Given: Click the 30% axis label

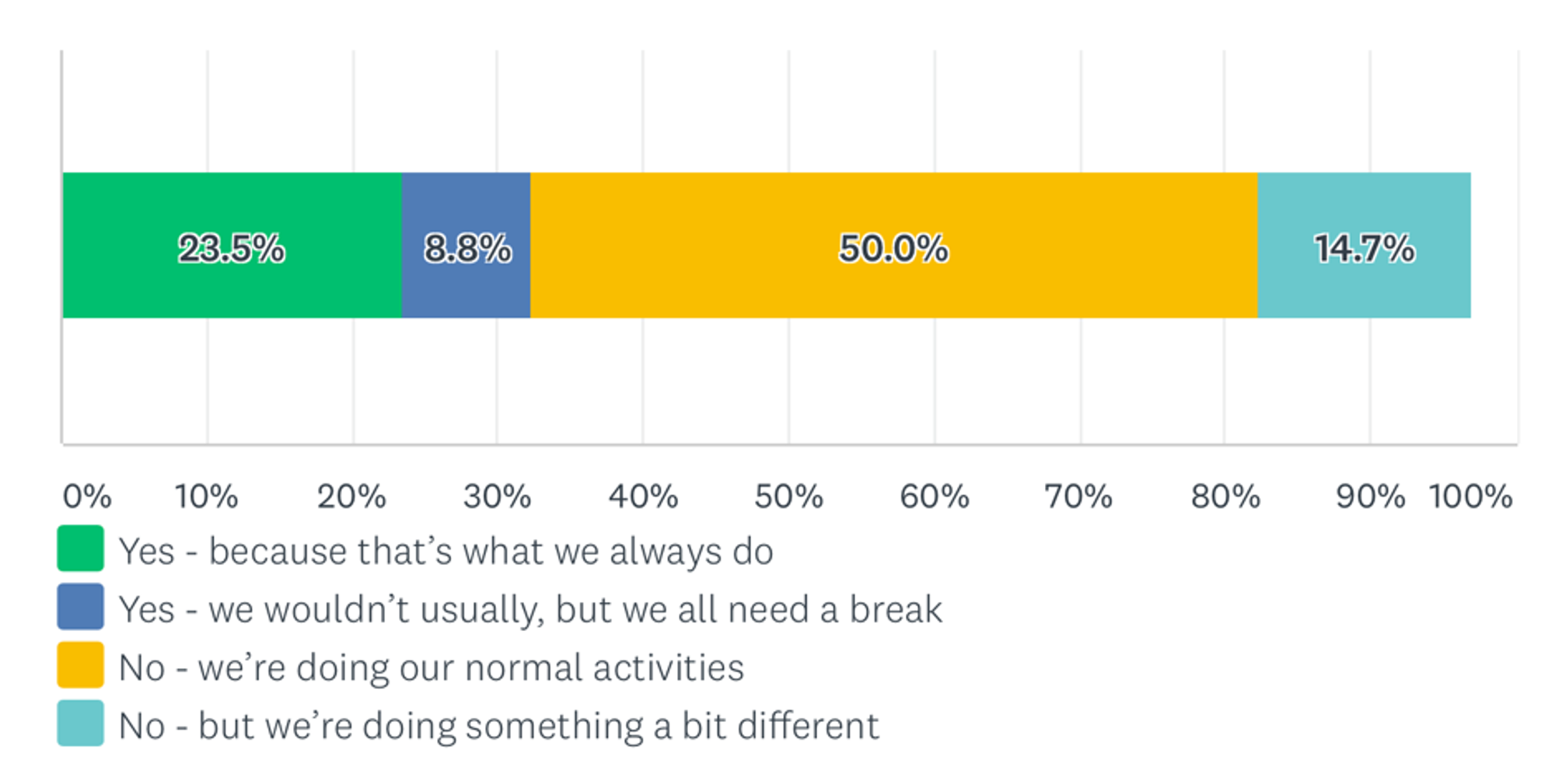Looking at the screenshot, I should coord(497,497).
